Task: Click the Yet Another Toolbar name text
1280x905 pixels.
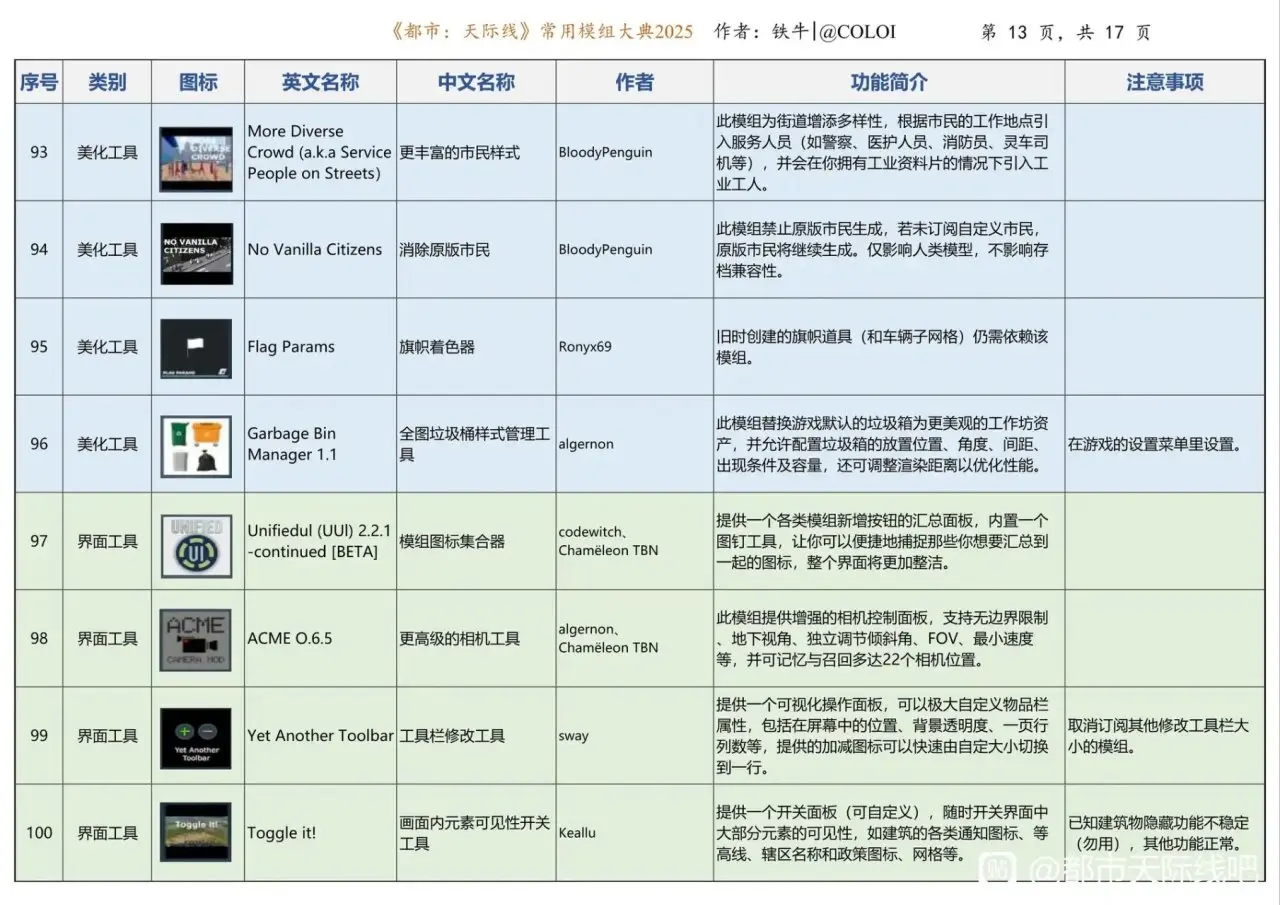Action: 320,736
